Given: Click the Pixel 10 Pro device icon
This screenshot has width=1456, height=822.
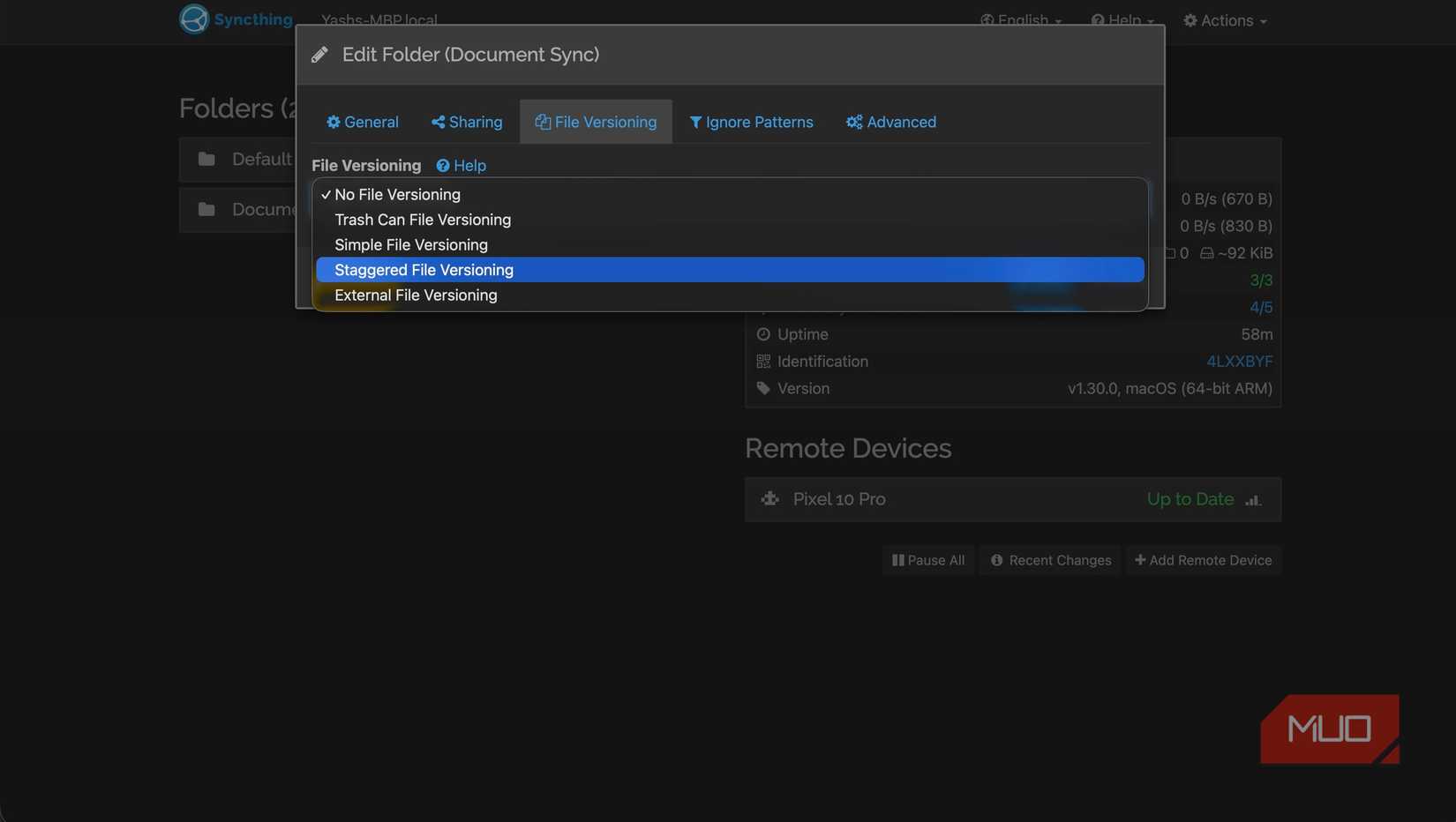Looking at the screenshot, I should pyautogui.click(x=770, y=499).
